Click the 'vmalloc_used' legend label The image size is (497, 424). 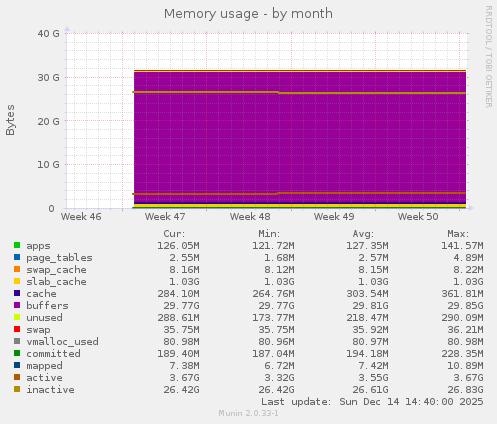(62, 342)
